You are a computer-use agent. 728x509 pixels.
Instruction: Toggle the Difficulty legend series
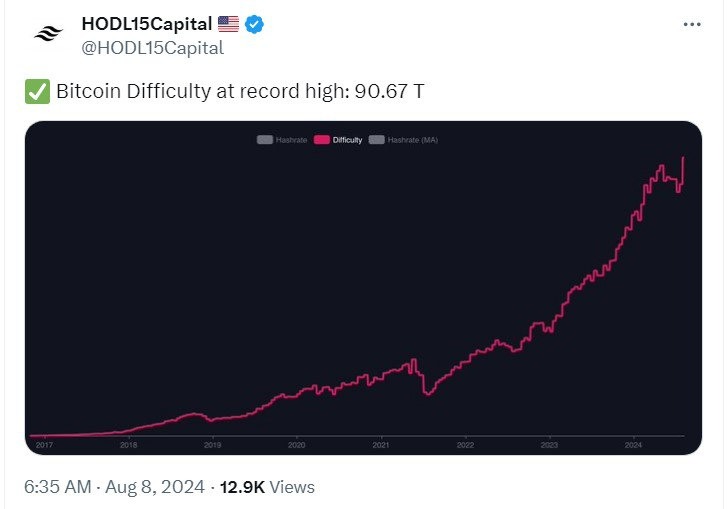(x=348, y=140)
